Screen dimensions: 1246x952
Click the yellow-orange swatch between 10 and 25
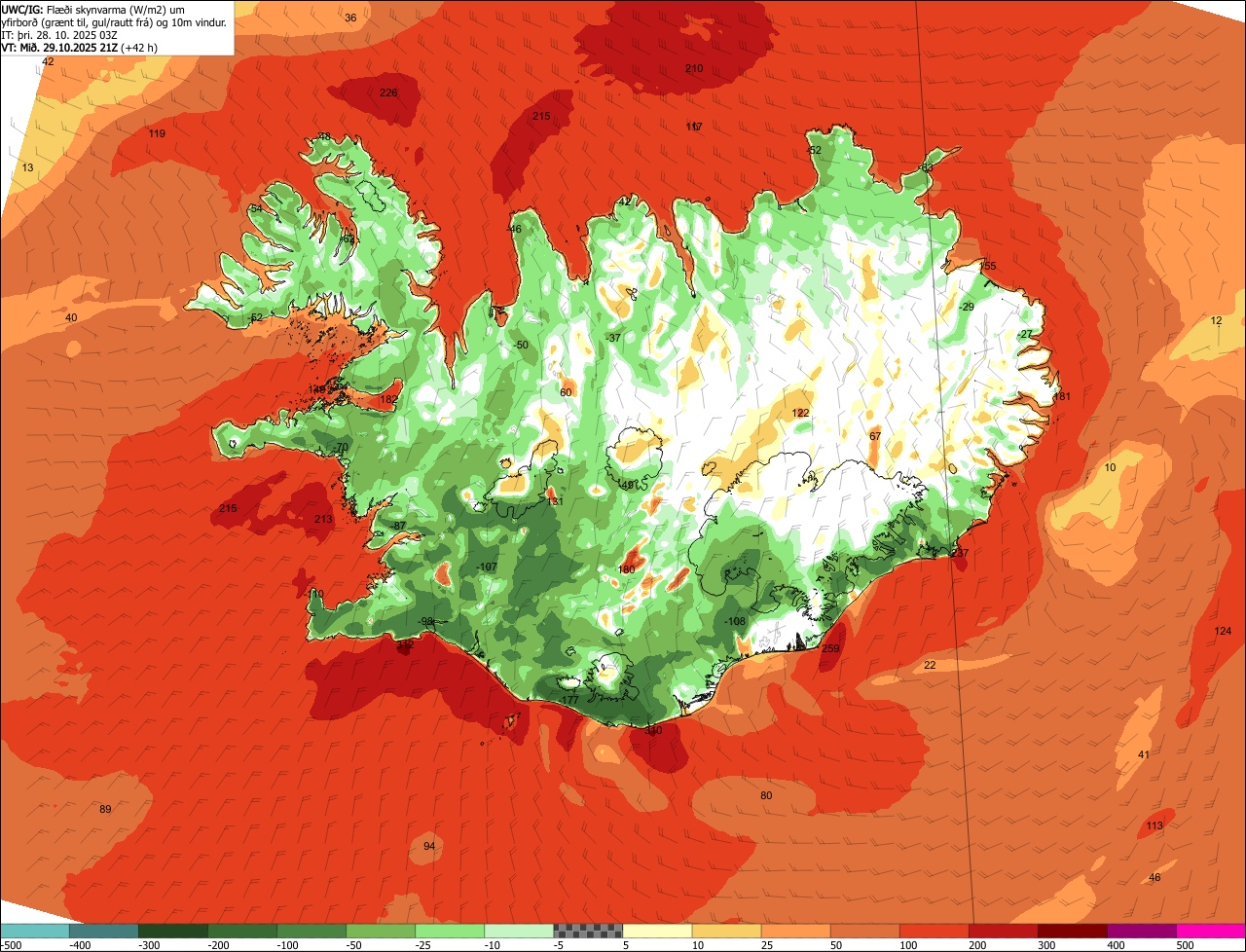[x=726, y=931]
